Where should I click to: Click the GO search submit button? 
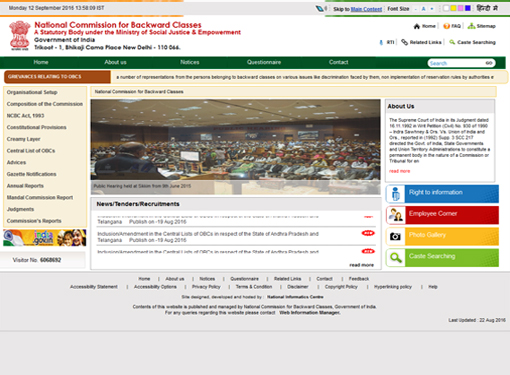pyautogui.click(x=489, y=63)
